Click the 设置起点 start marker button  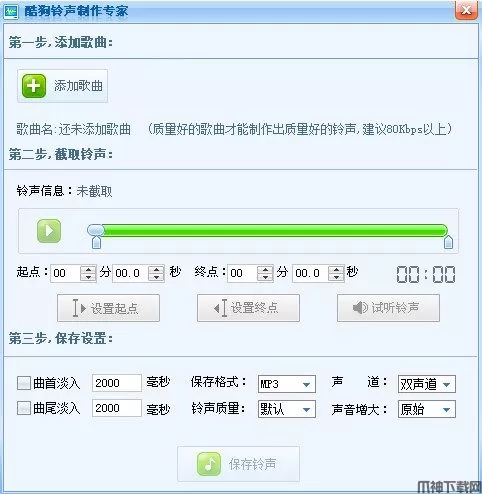pyautogui.click(x=108, y=308)
